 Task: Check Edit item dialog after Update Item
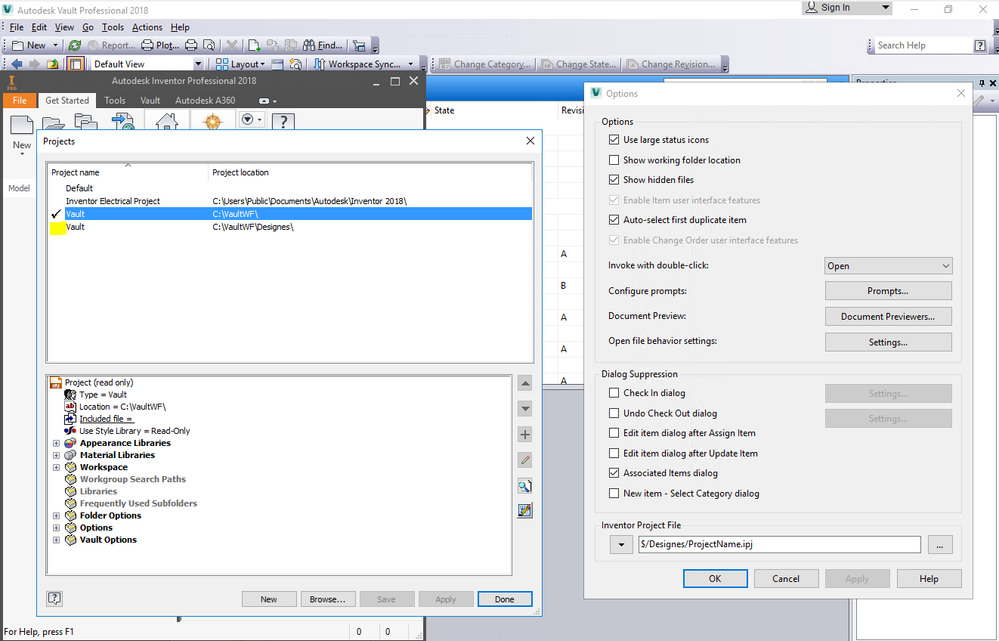point(614,454)
